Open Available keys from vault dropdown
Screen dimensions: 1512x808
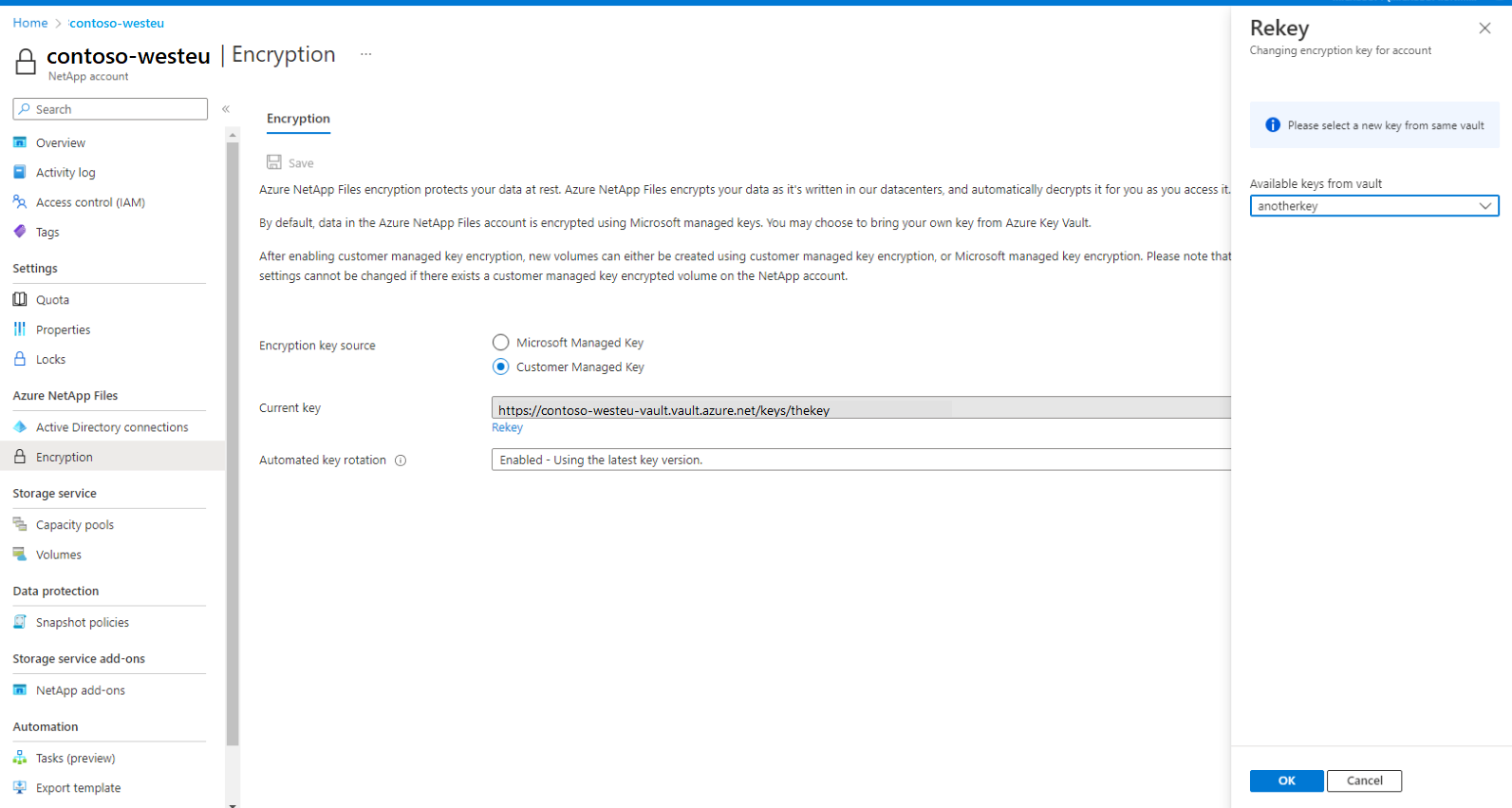click(1374, 206)
